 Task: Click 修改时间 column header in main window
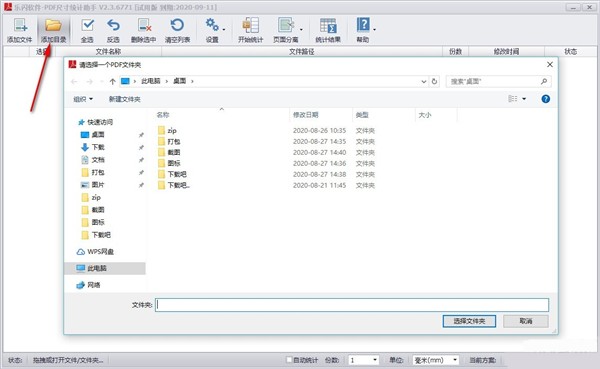506,51
